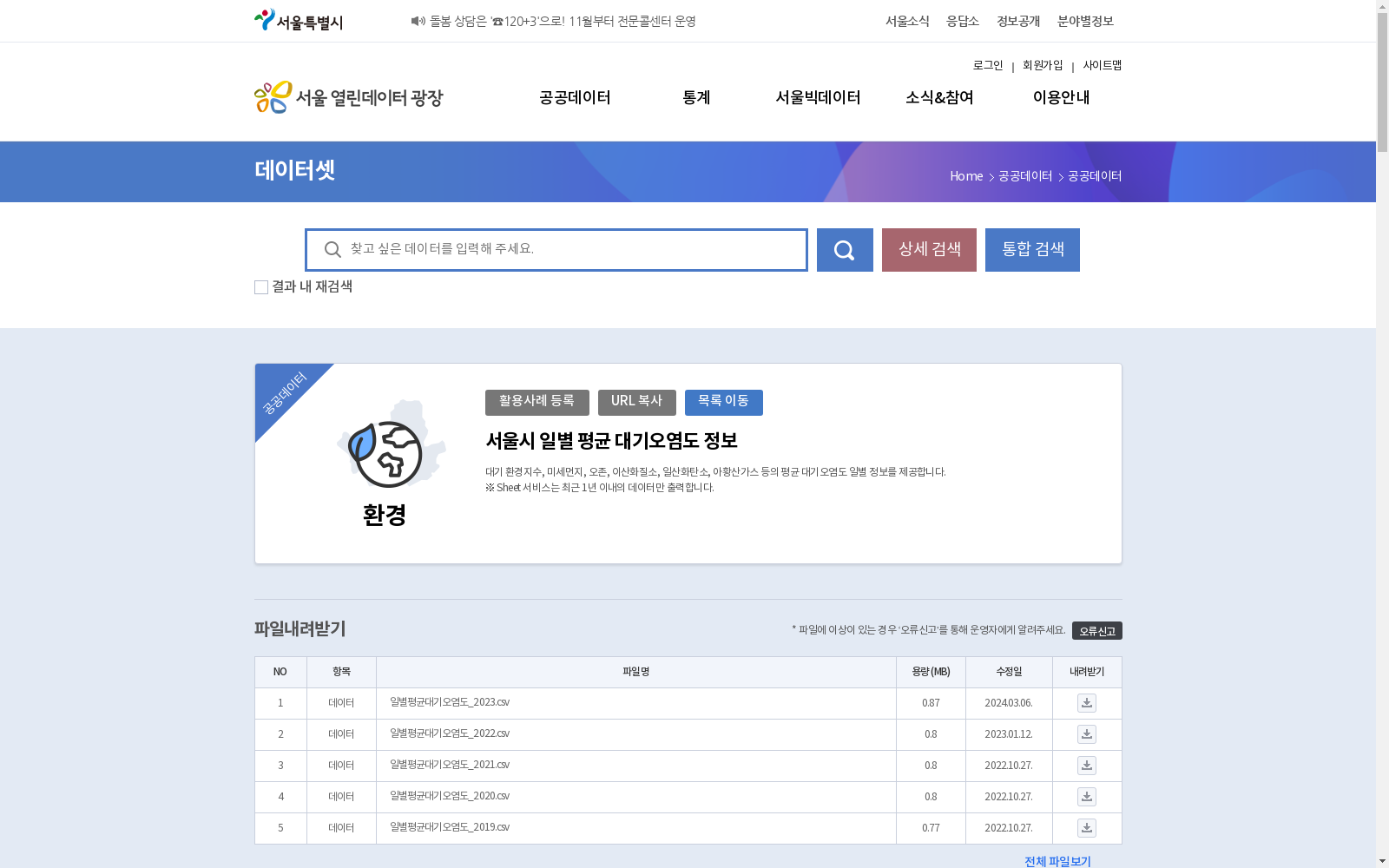Click the 활용사례 등록 button
The width and height of the screenshot is (1389, 868).
[x=537, y=403]
